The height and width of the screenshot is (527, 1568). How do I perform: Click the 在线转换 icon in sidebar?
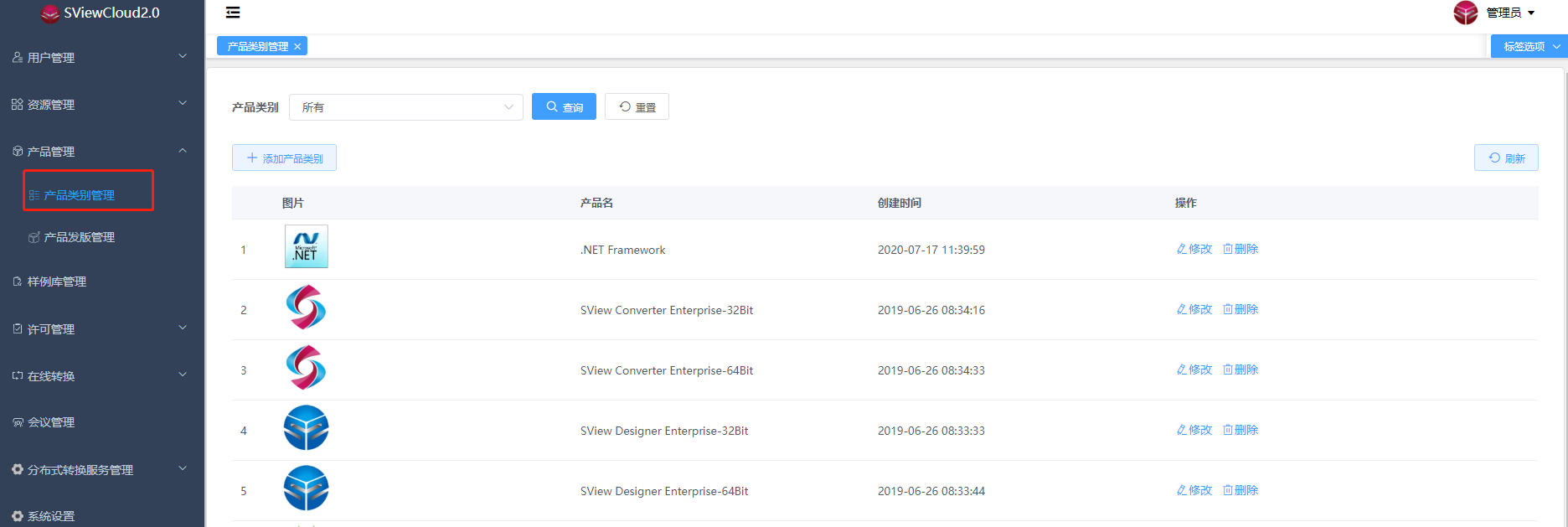coord(17,375)
